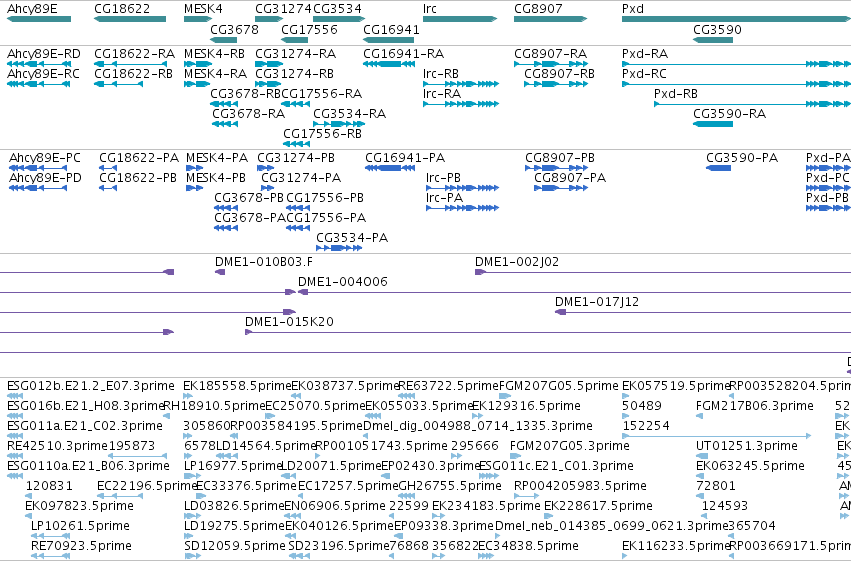Image resolution: width=851 pixels, height=561 pixels.
Task: Click transcript Pxd-RA
Action: point(645,54)
